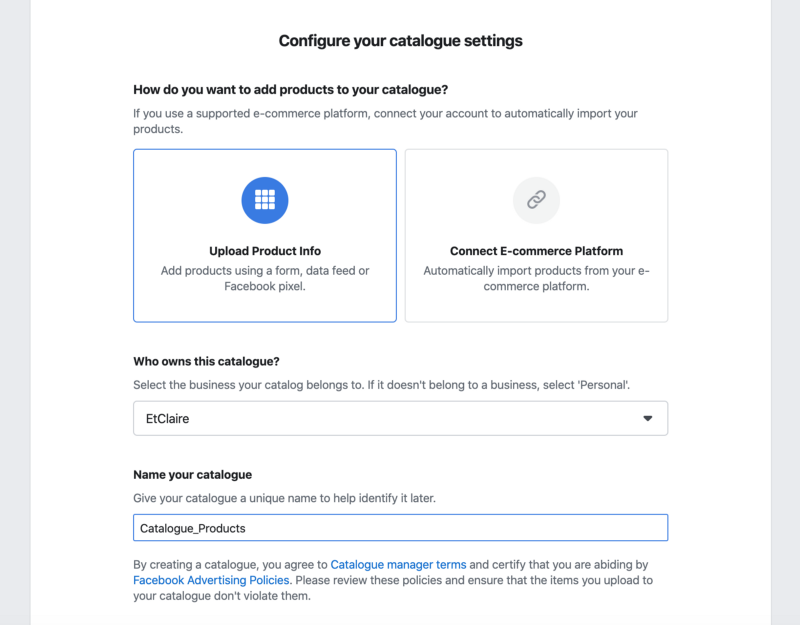Click the 'Configure your catalogue settings' heading
800x625 pixels.
point(401,41)
